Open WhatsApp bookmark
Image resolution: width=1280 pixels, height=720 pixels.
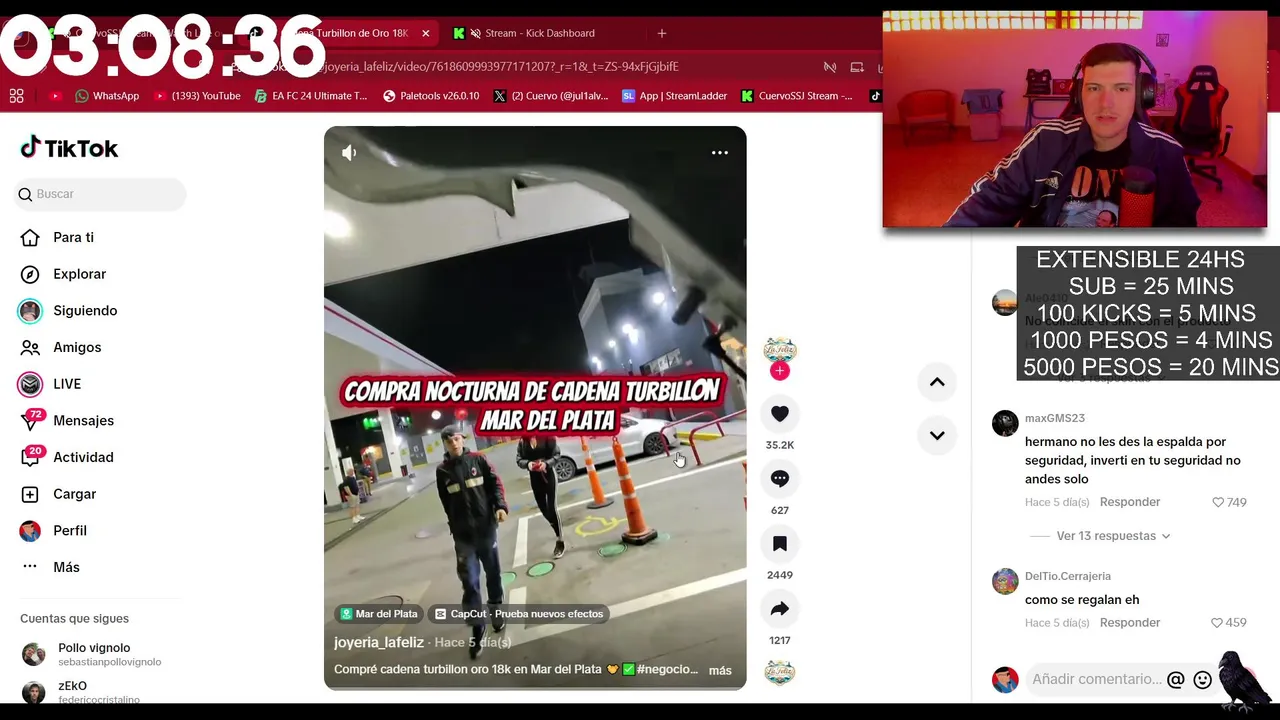click(107, 96)
